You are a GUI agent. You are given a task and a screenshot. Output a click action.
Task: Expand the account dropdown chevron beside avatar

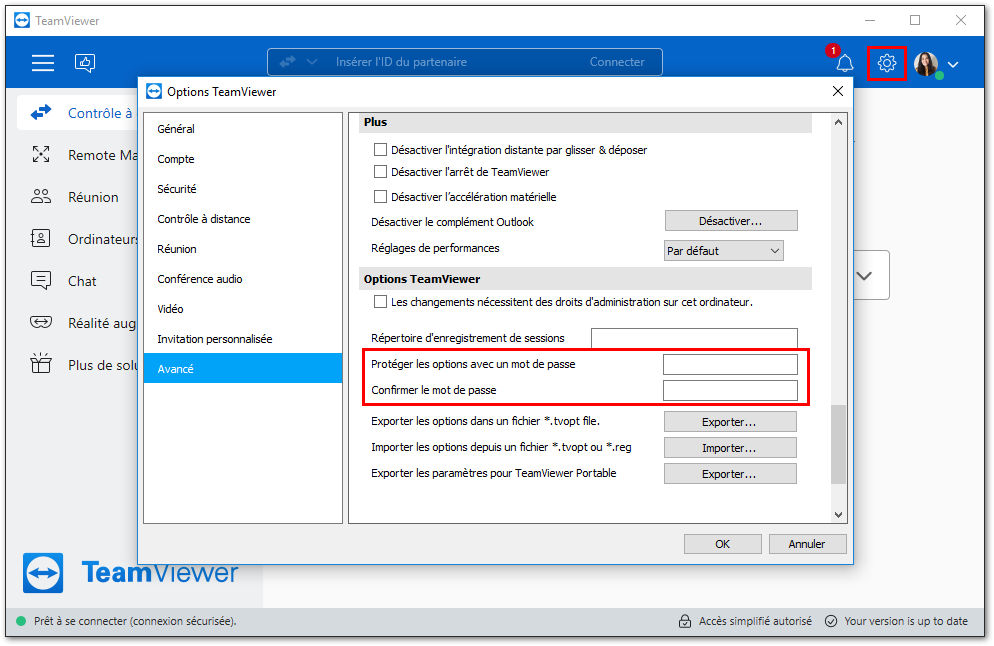tap(953, 64)
